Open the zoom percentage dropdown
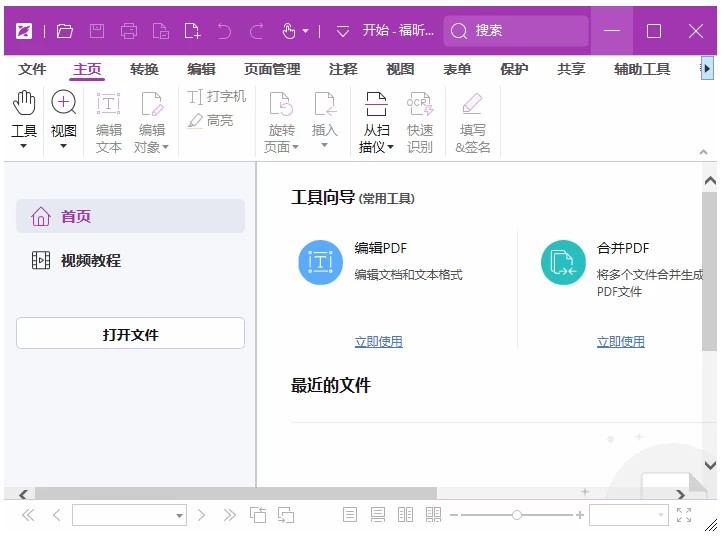Image resolution: width=722 pixels, height=544 pixels. click(661, 516)
